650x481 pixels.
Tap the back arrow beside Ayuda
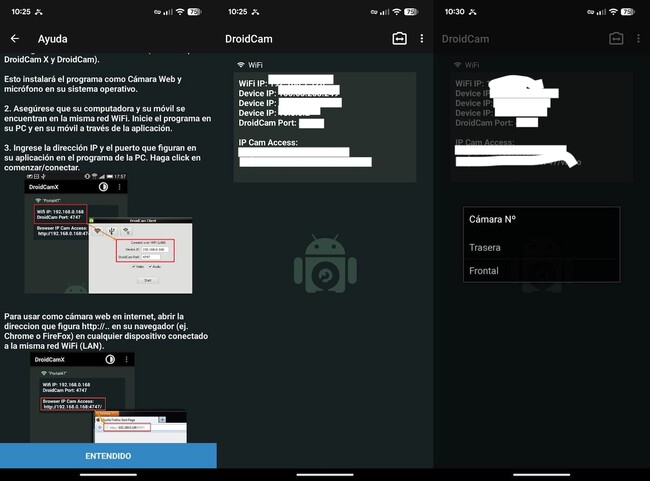[15, 39]
